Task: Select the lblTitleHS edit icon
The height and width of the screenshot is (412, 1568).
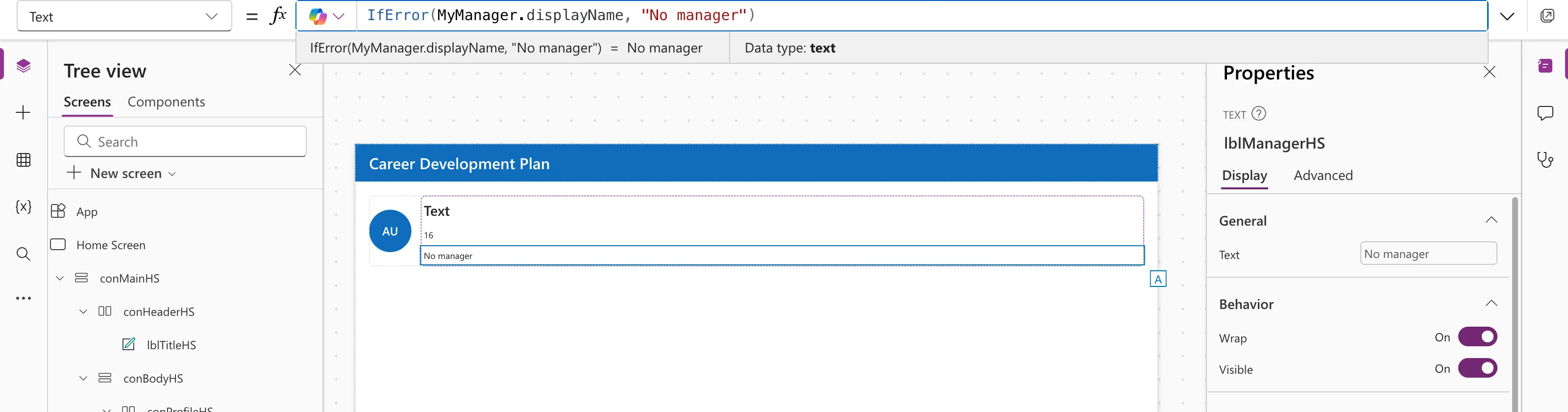Action: click(x=129, y=344)
